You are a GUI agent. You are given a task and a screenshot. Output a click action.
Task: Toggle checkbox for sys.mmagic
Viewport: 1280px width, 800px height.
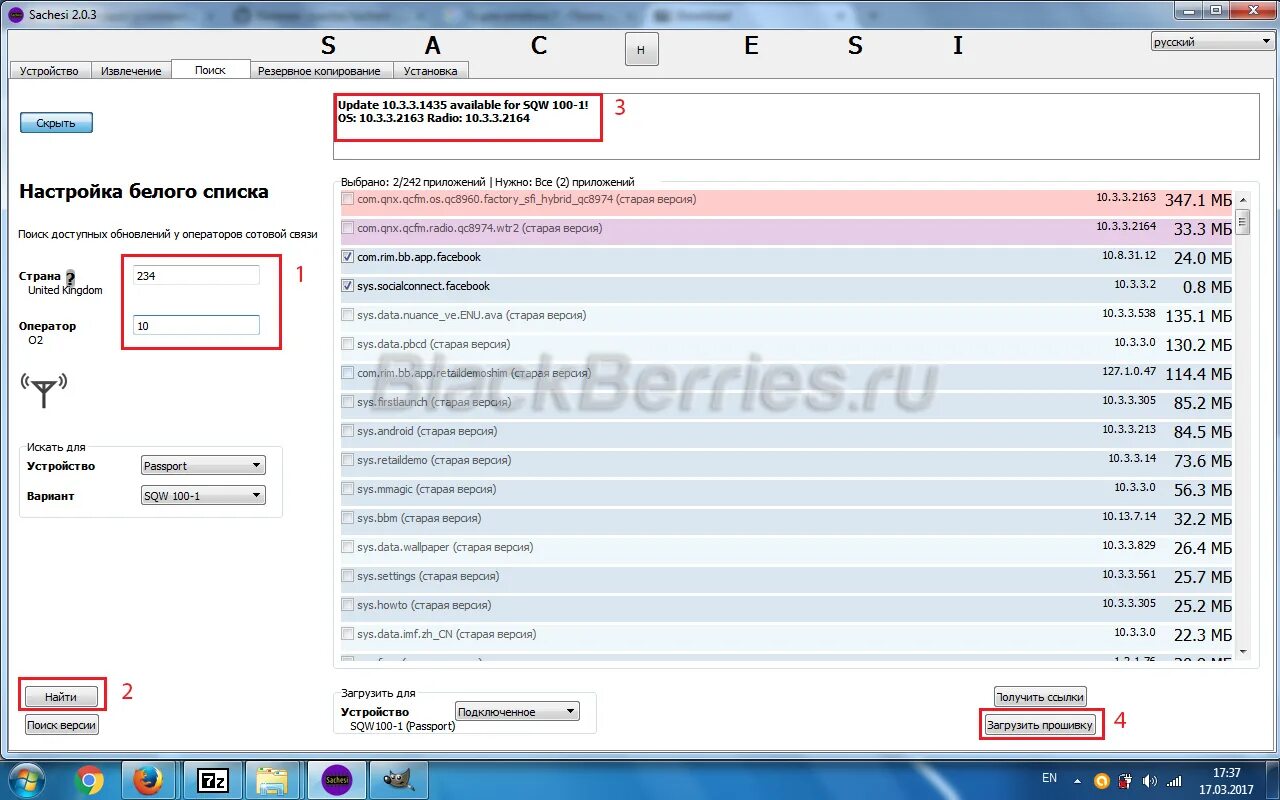(347, 489)
